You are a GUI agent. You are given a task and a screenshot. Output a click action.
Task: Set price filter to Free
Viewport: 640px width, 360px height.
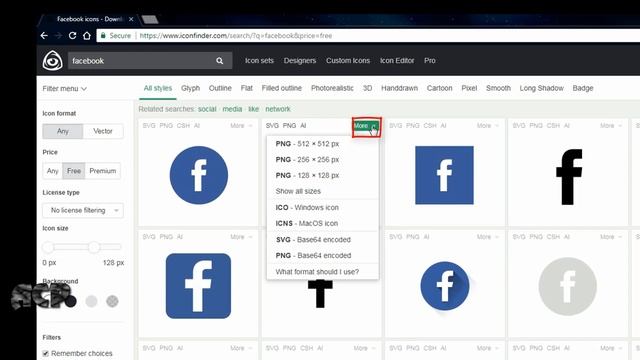click(x=74, y=171)
